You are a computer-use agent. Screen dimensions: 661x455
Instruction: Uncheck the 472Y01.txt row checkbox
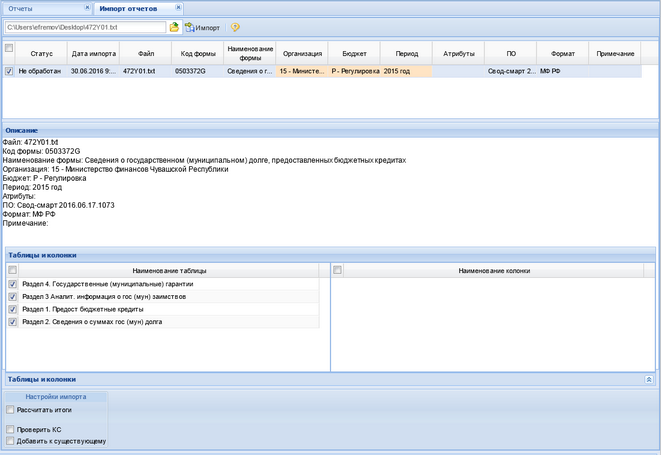[9, 71]
